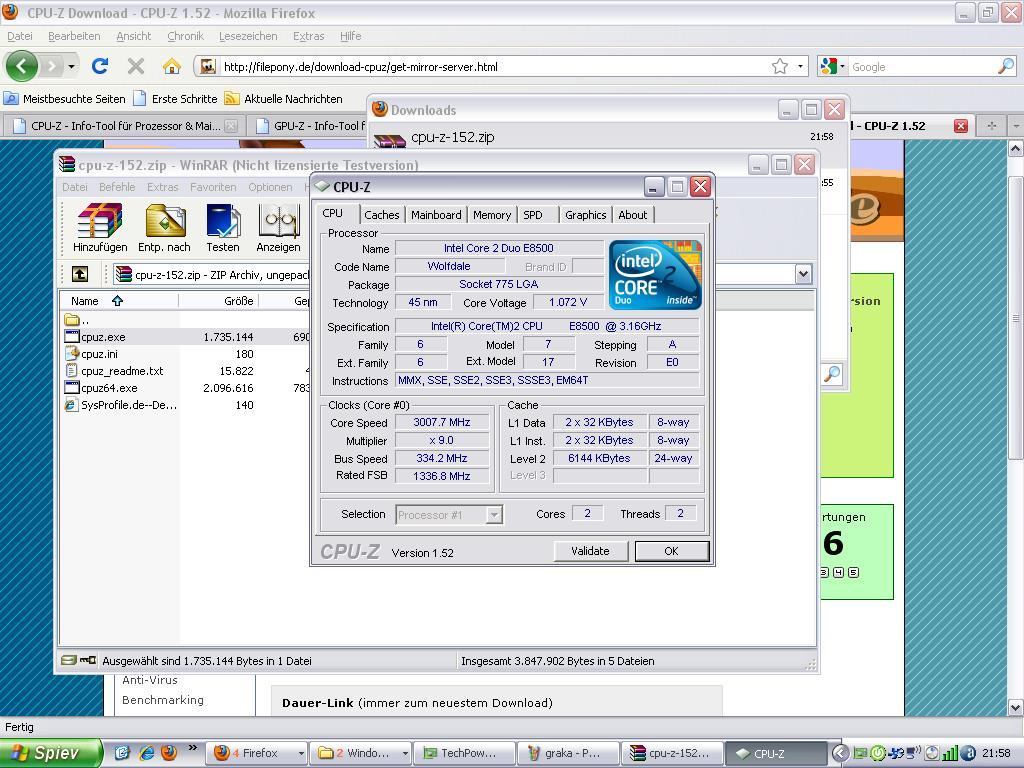Open WinRAR path dropdown arrow

[803, 274]
